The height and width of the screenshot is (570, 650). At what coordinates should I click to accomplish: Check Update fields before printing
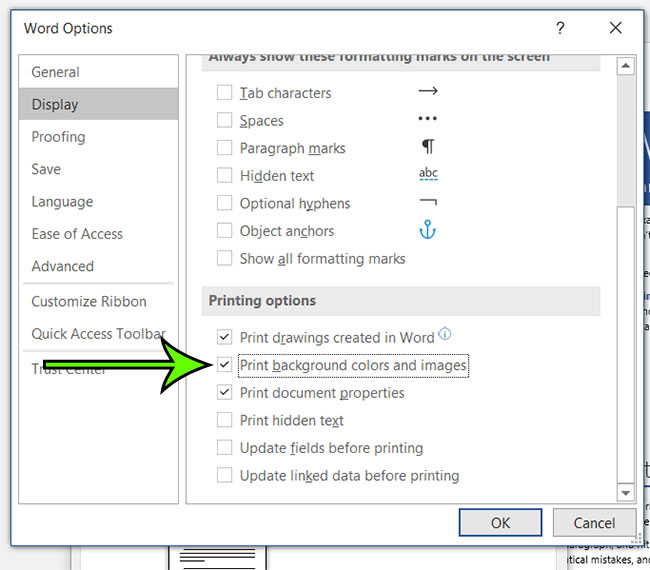(x=224, y=448)
